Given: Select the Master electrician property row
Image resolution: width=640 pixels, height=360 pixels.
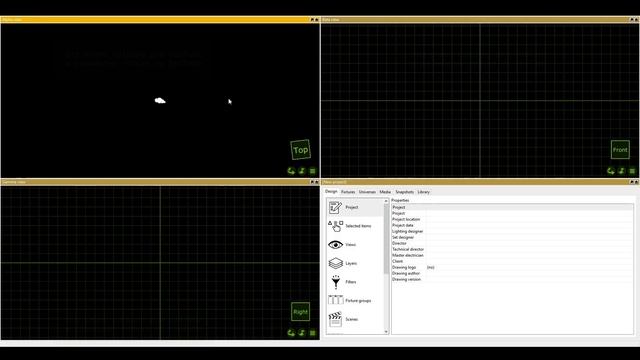Looking at the screenshot, I should tap(512, 255).
